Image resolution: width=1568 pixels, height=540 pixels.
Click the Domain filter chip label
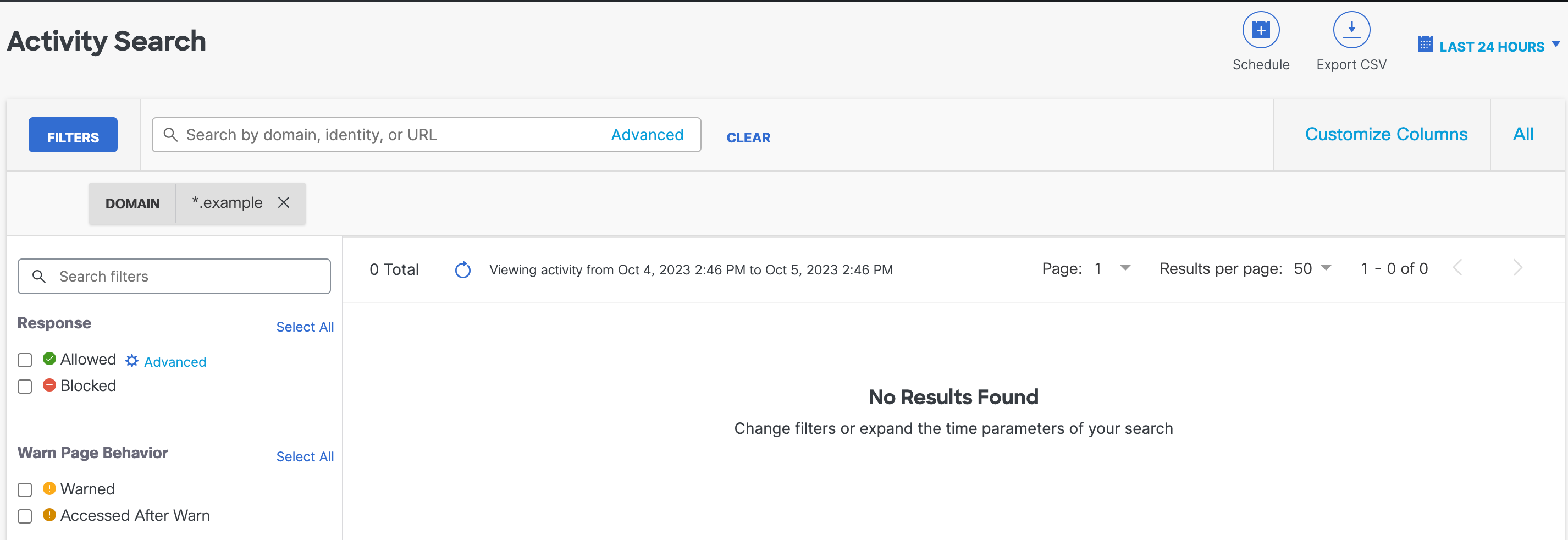132,203
